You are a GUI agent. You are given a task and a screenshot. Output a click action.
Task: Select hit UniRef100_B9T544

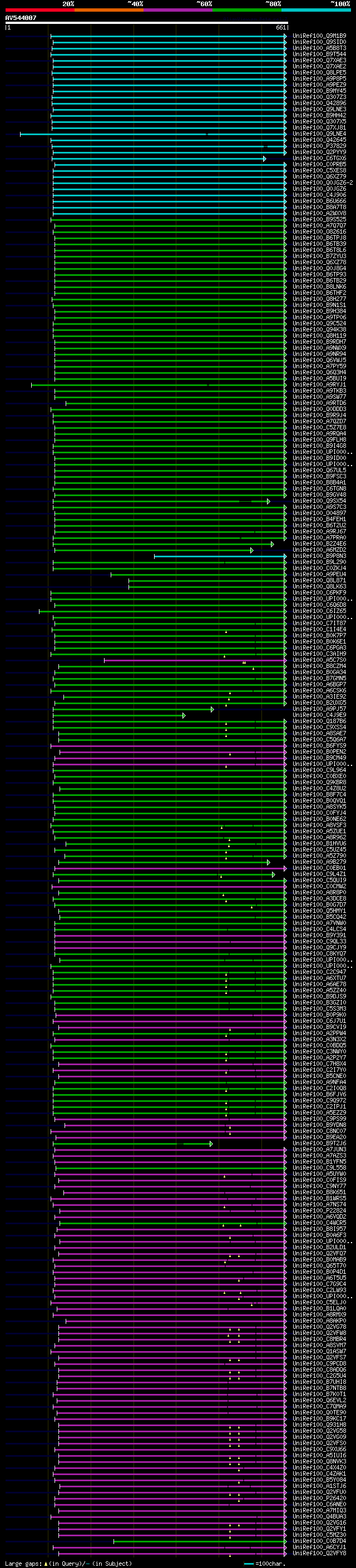click(319, 54)
